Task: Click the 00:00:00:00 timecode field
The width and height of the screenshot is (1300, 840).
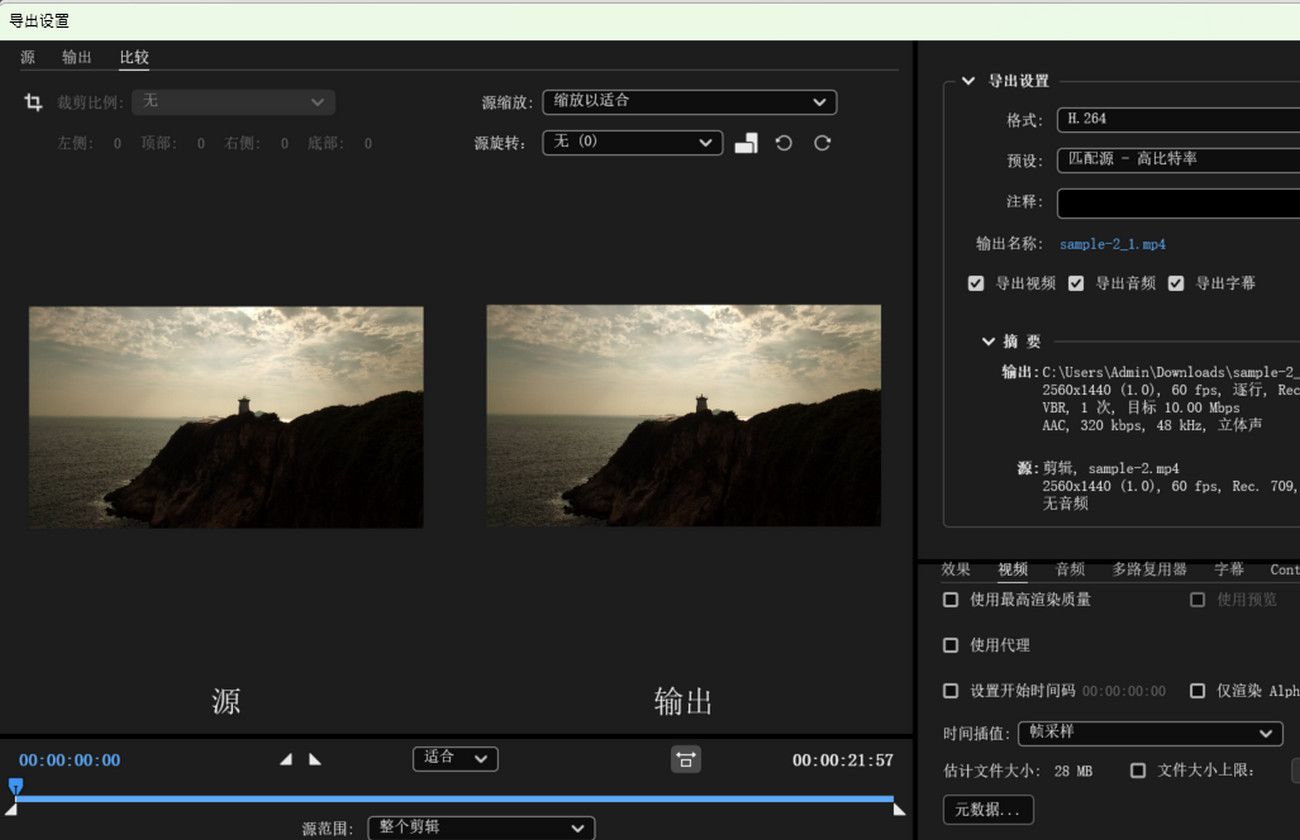Action: tap(68, 759)
